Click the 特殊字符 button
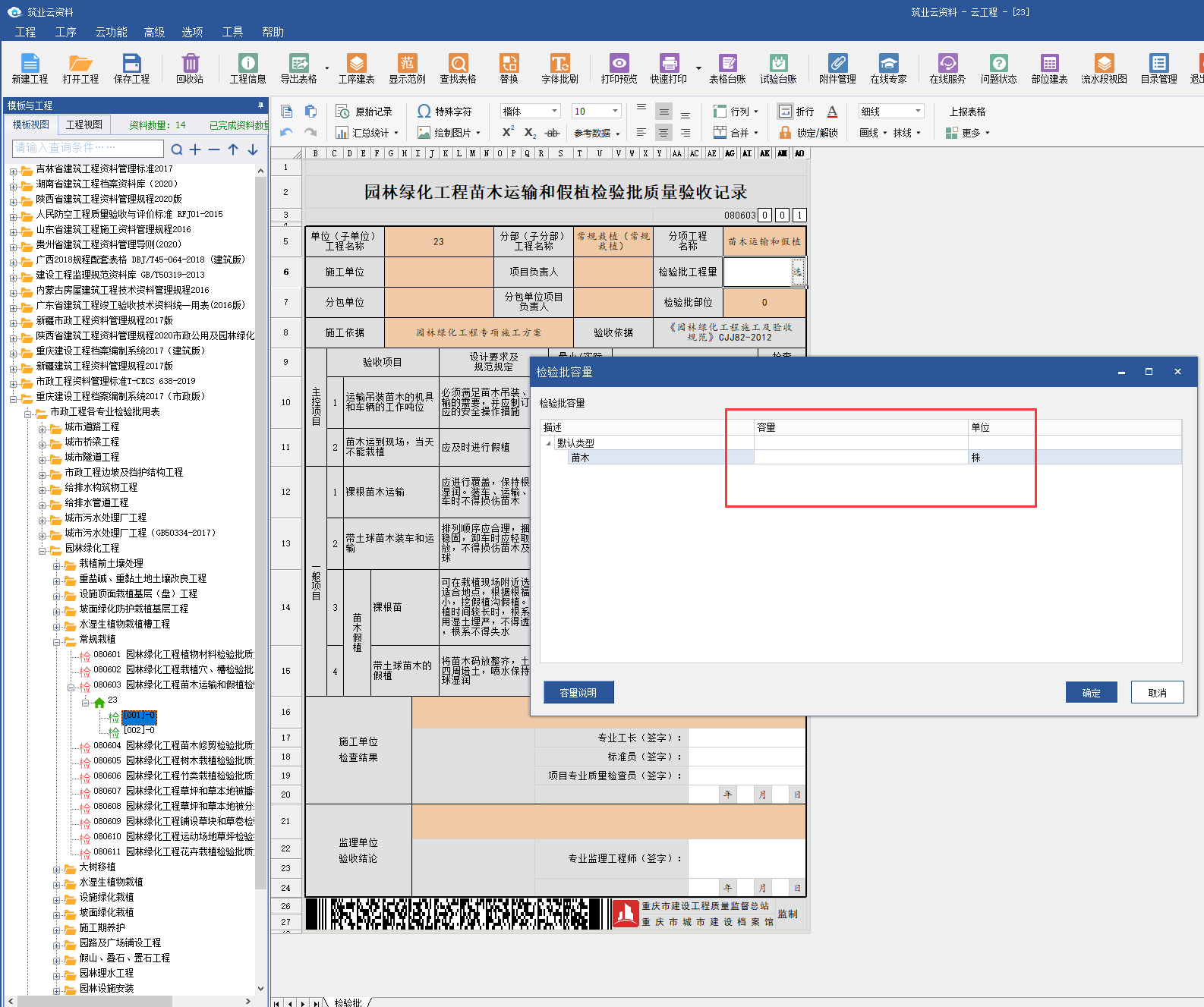This screenshot has width=1204, height=1007. [445, 112]
